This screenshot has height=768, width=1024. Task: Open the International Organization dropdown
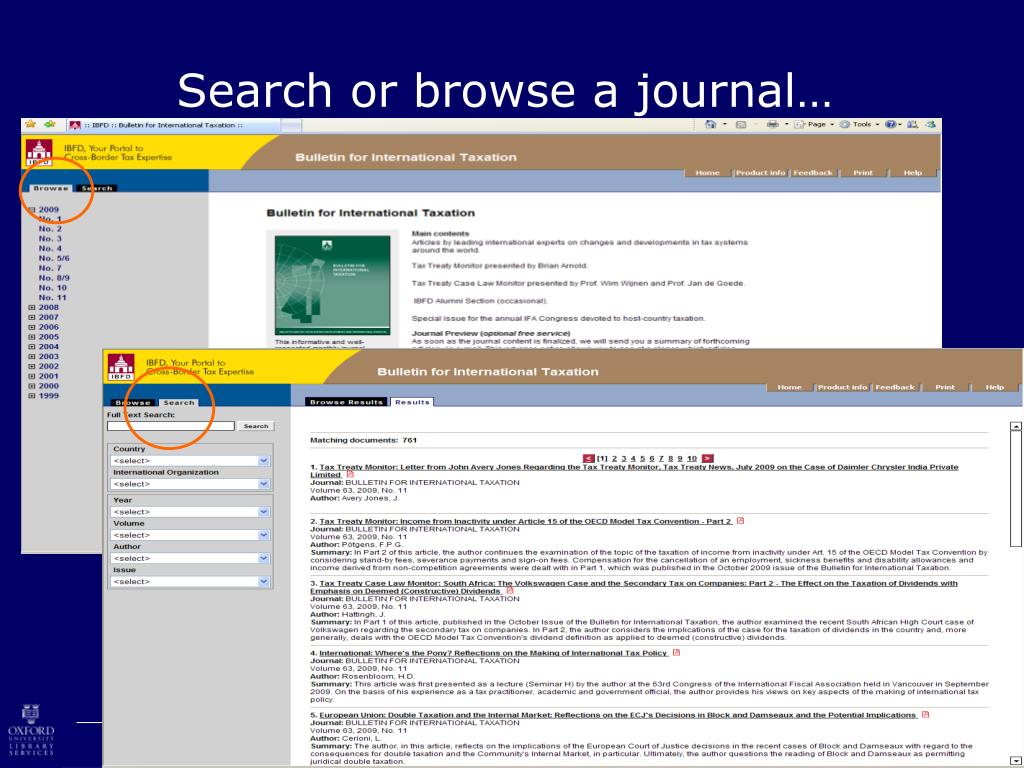(x=190, y=484)
